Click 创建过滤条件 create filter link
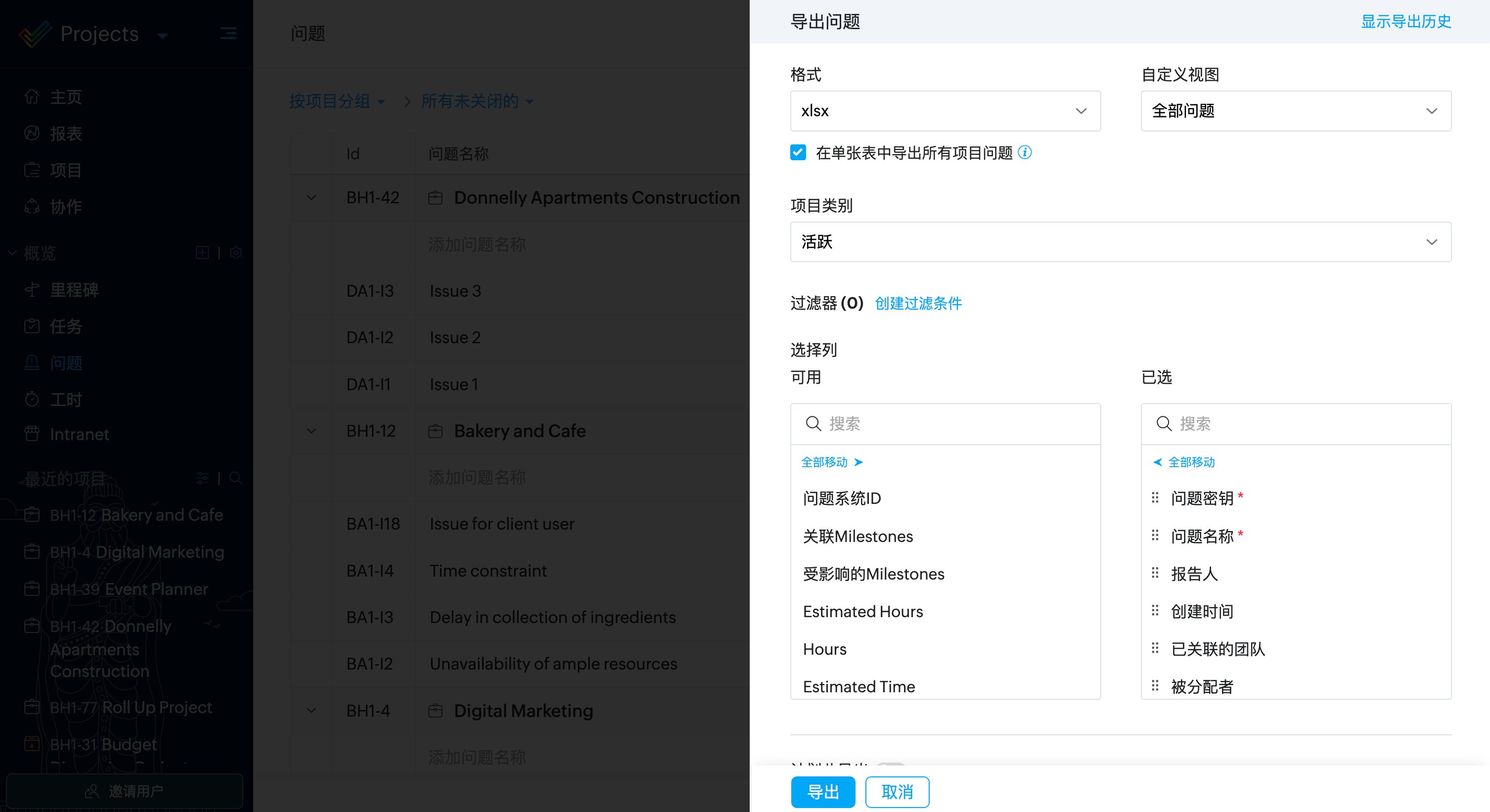 pos(918,303)
